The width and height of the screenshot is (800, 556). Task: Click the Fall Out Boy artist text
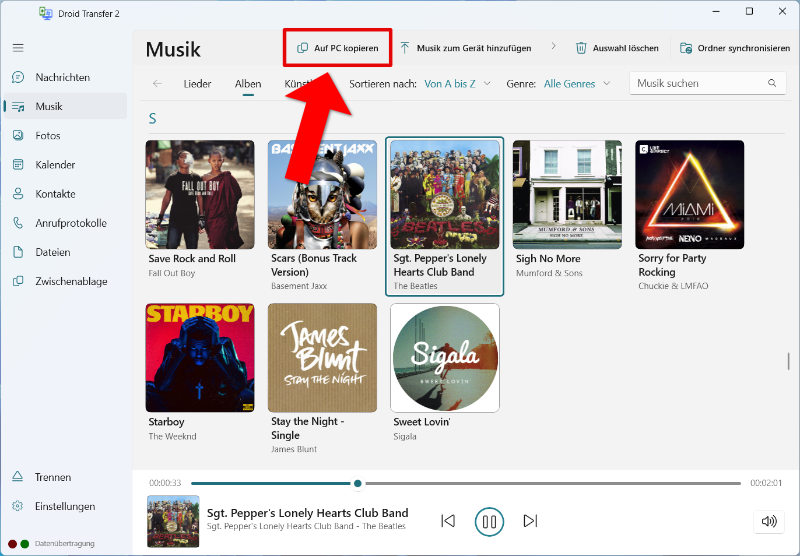pos(172,273)
